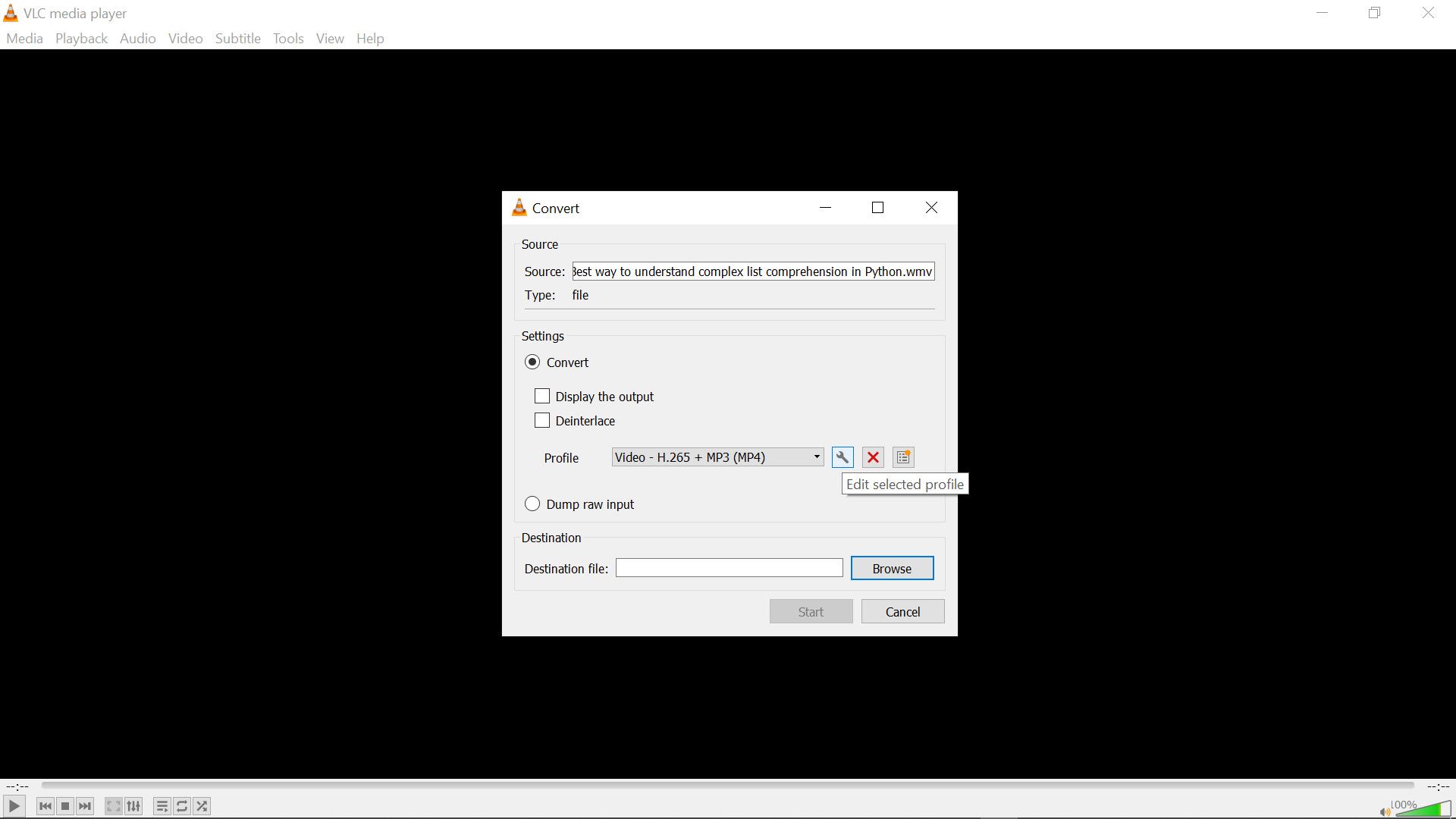The width and height of the screenshot is (1456, 819).
Task: Click the previous track icon in taskbar
Action: pos(45,806)
